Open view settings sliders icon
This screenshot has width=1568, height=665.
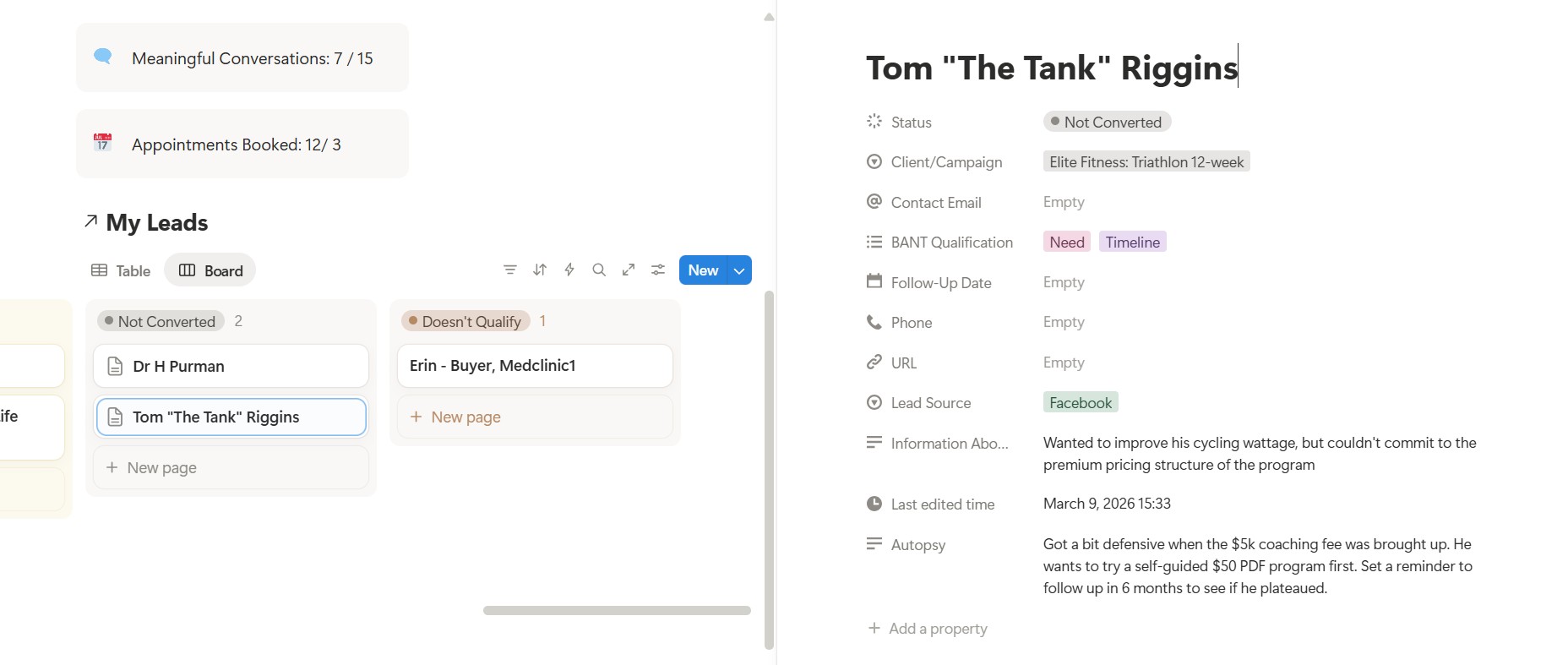[x=658, y=270]
